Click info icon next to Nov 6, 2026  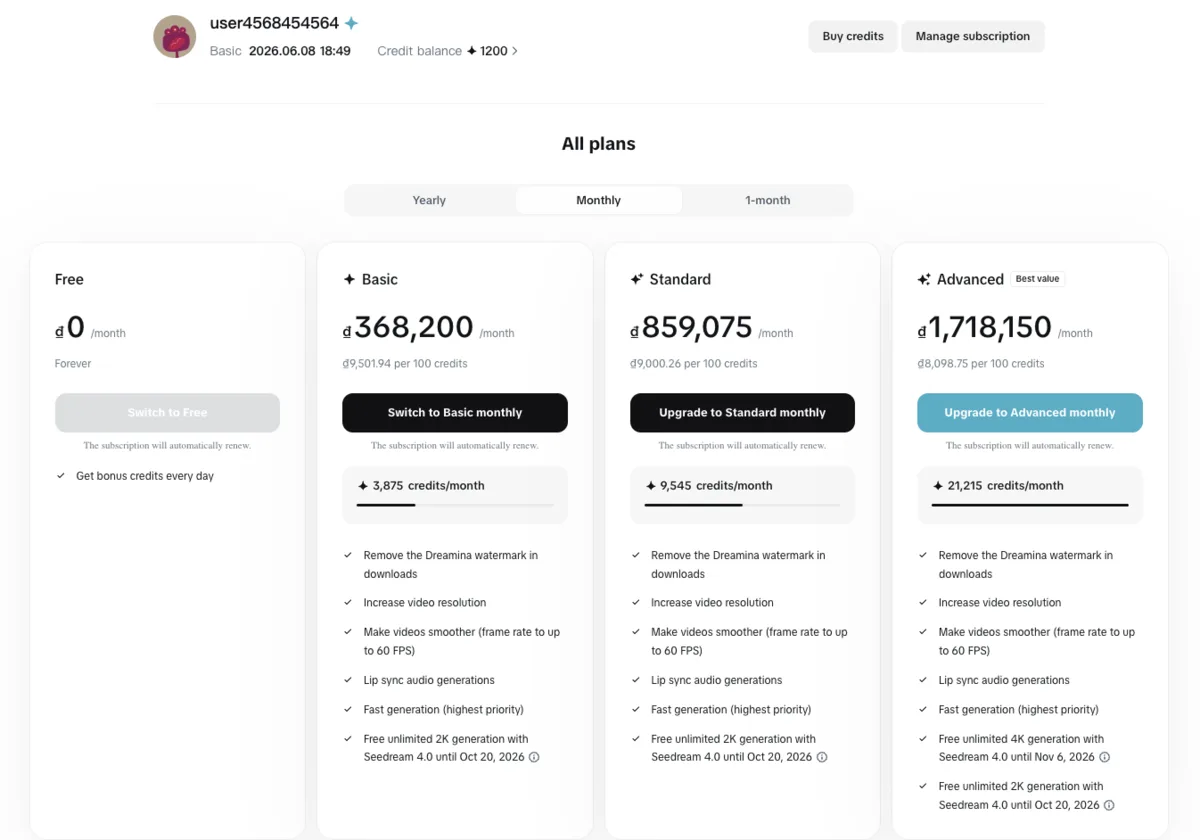pos(1105,757)
